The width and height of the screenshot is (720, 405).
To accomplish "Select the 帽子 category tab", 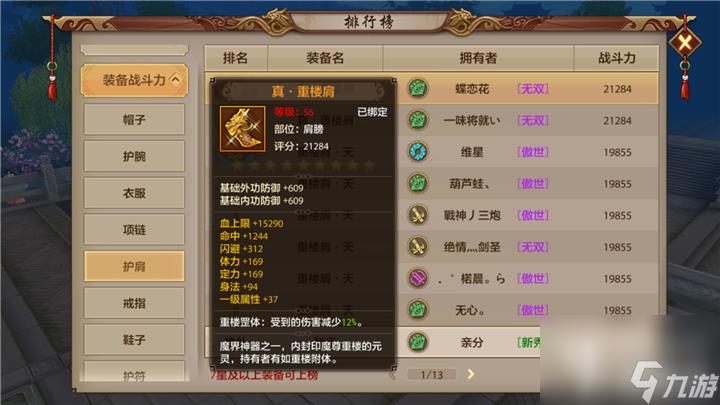I will click(134, 120).
